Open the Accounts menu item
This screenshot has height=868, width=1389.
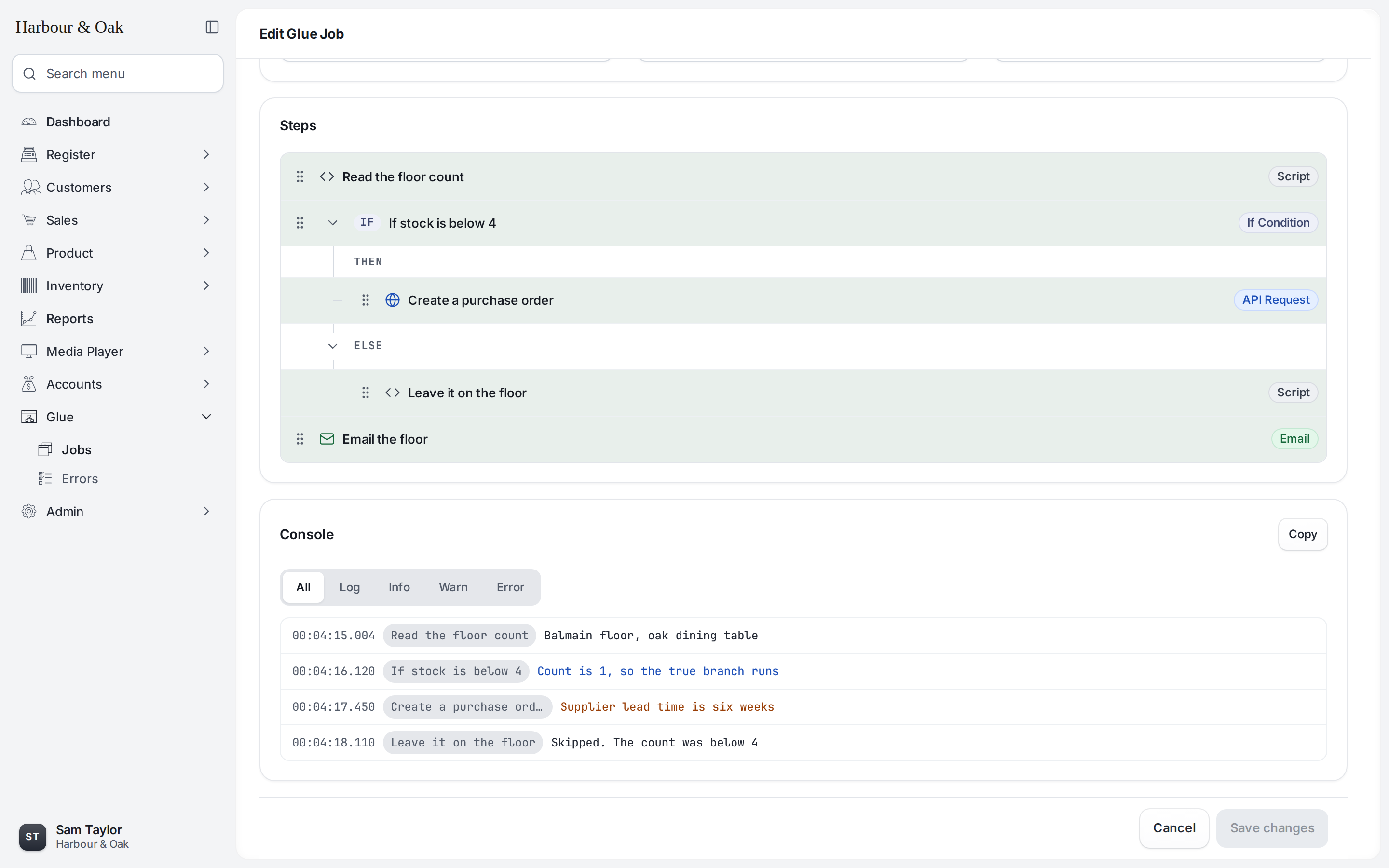(117, 384)
